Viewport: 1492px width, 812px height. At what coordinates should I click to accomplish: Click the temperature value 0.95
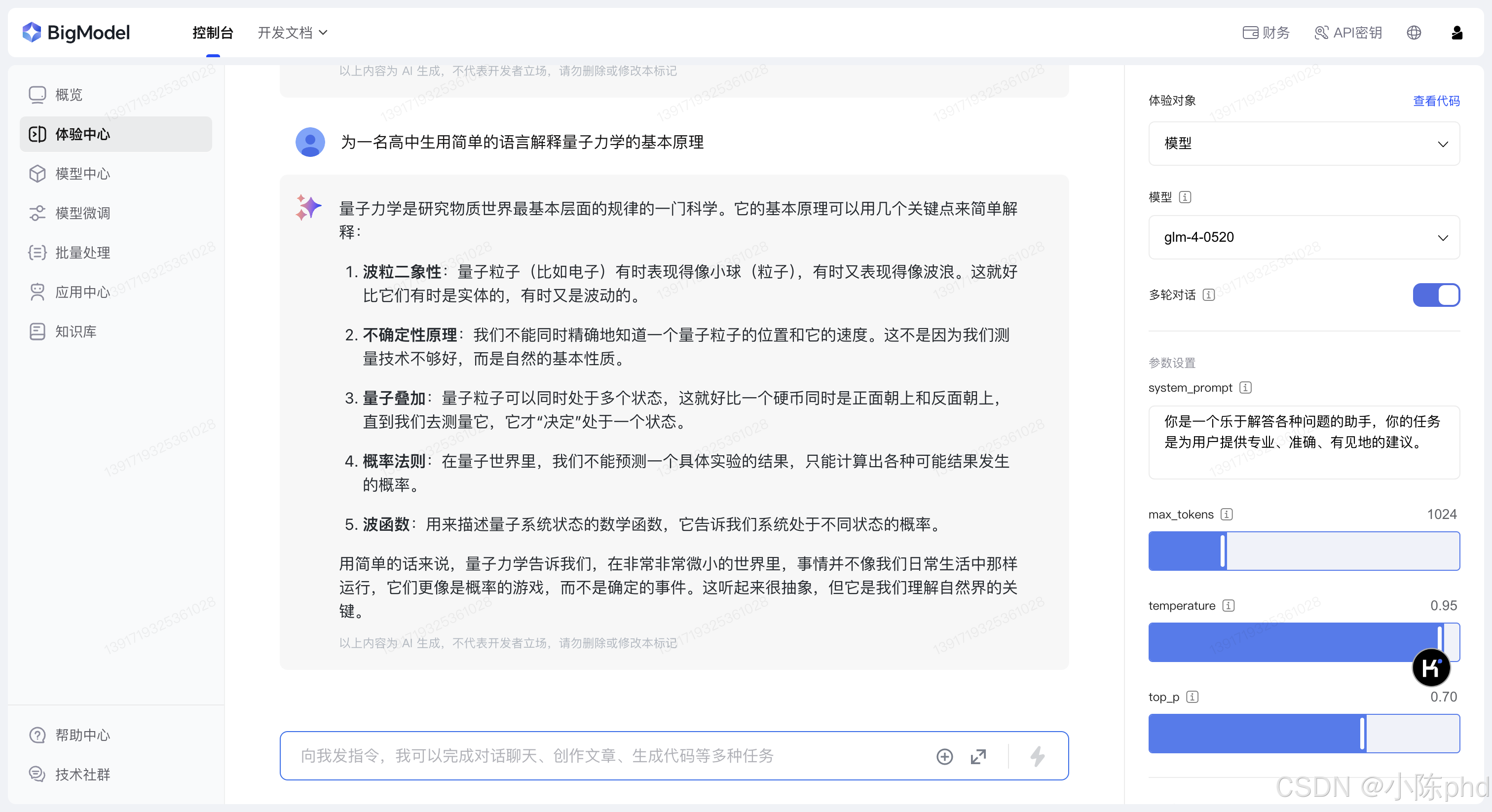pyautogui.click(x=1443, y=606)
